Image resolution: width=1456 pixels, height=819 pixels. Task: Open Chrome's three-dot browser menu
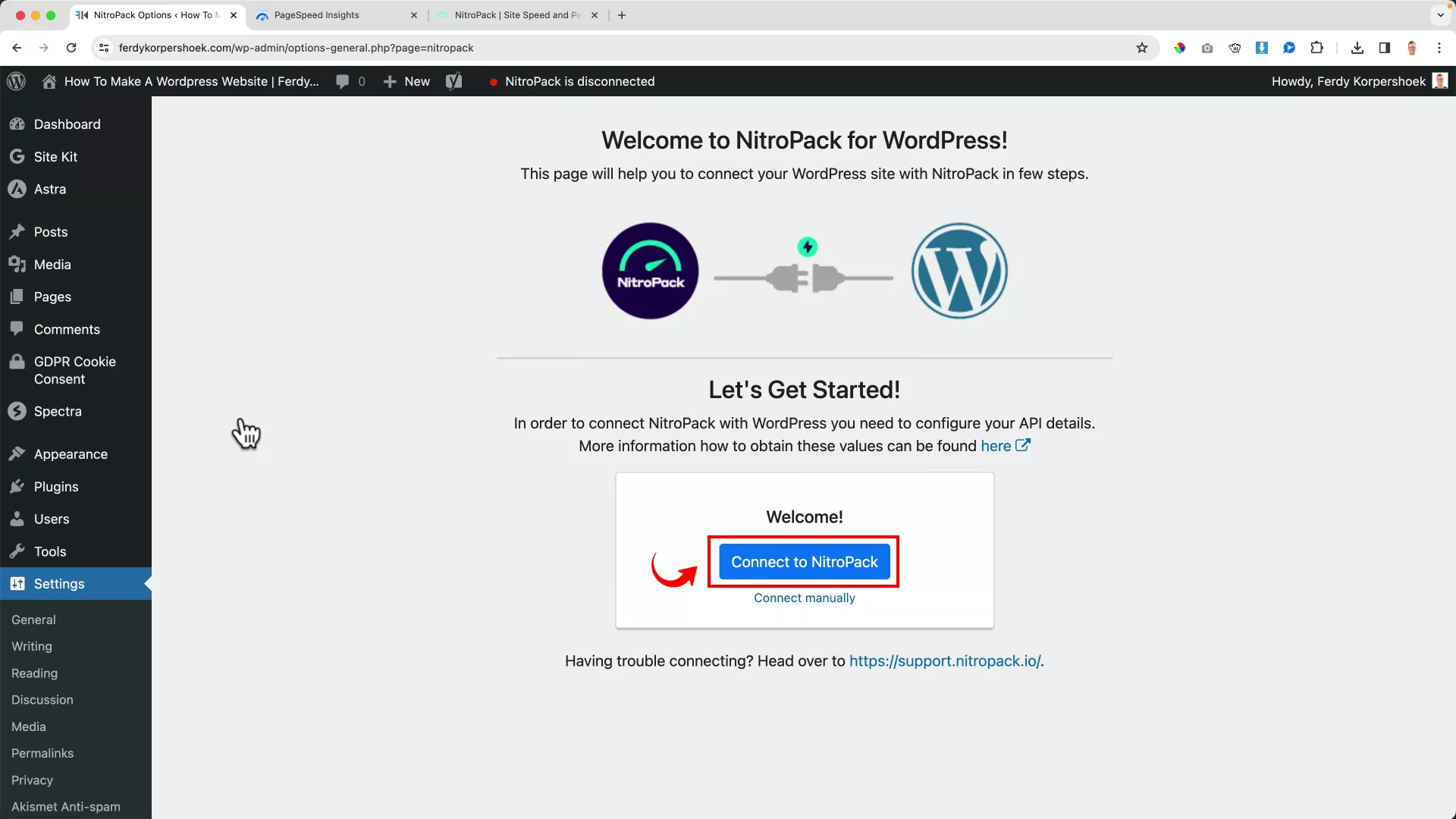click(1439, 47)
